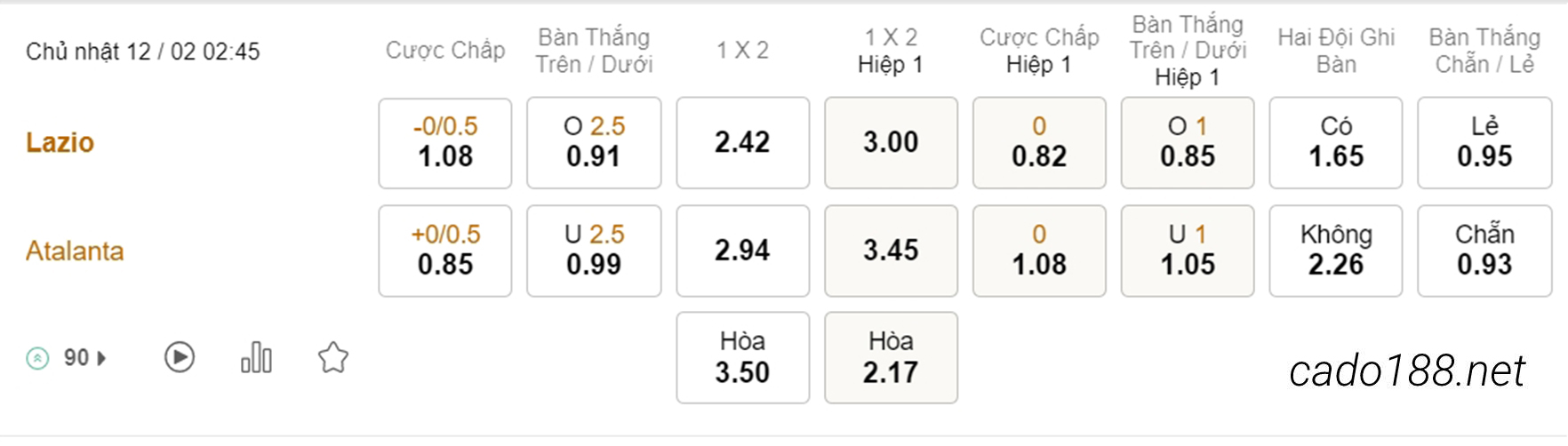Pick Over 2.5 goals at 0.91
This screenshot has width=1568, height=446.
click(594, 143)
